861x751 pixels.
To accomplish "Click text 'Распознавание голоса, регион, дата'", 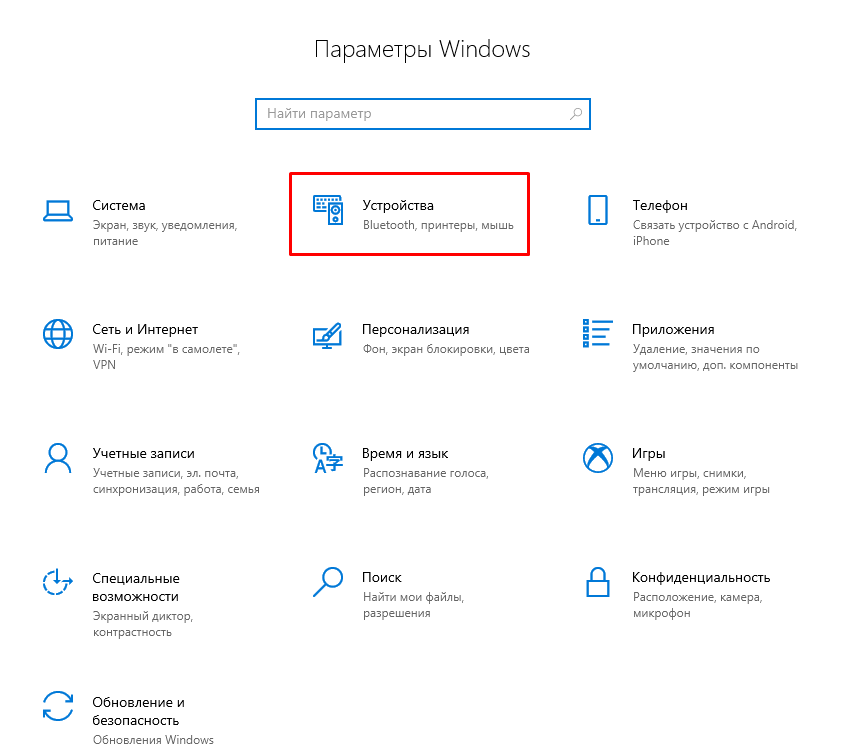I will pyautogui.click(x=426, y=481).
